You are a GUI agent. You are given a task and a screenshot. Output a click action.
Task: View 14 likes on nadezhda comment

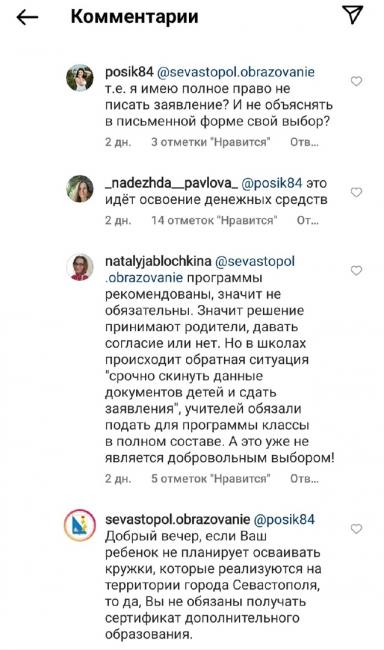214,220
